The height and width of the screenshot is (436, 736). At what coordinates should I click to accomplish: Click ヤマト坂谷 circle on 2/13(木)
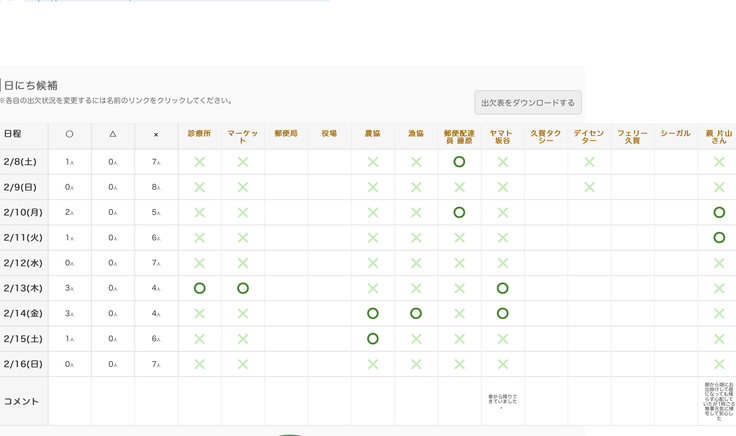pos(503,288)
